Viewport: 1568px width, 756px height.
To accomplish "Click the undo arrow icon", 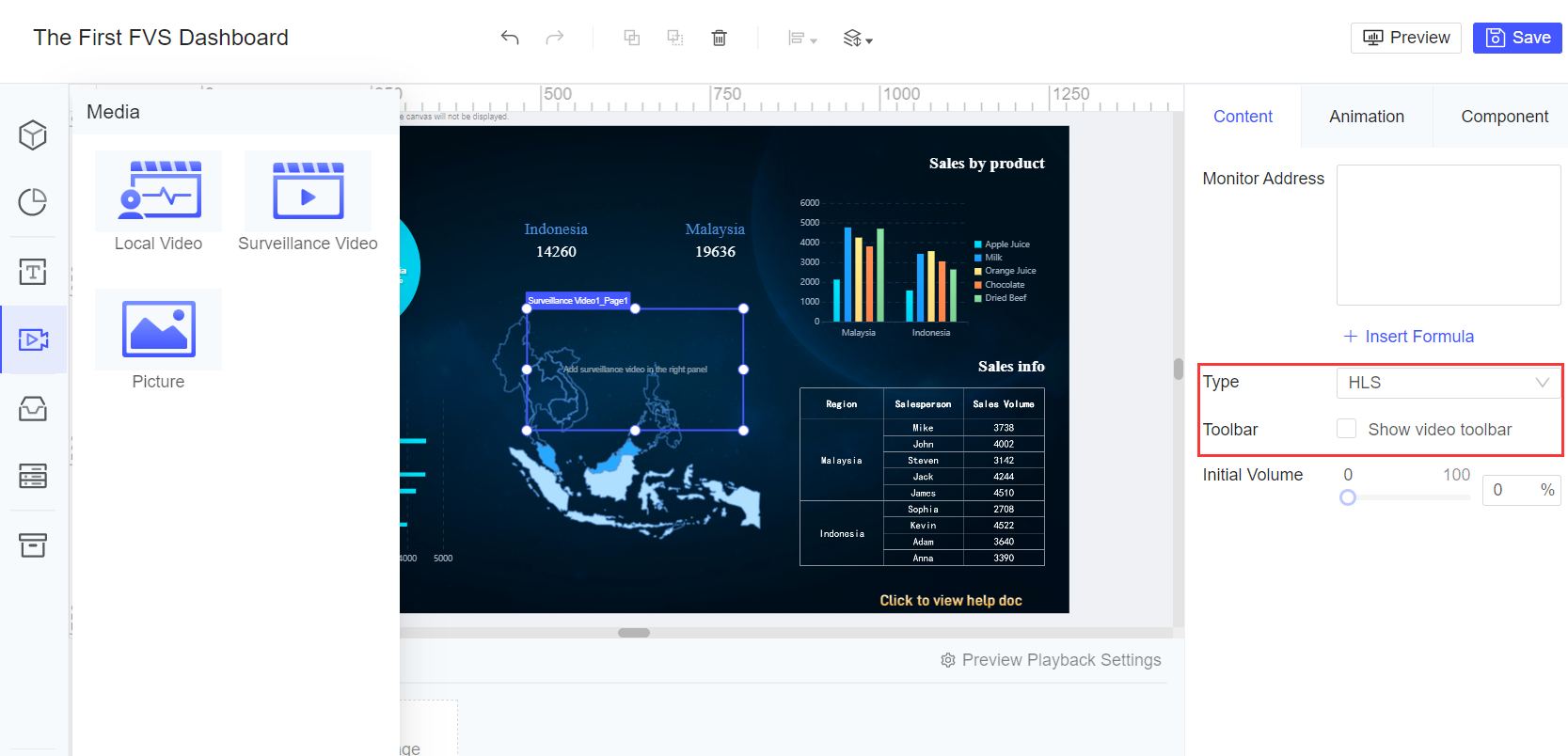I will 510,38.
